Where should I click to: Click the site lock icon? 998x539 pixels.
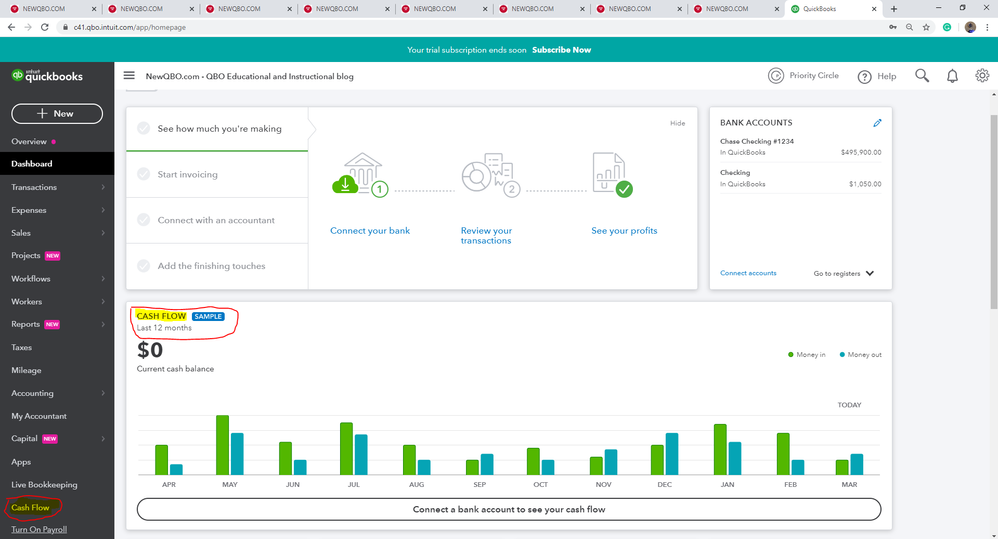point(66,27)
